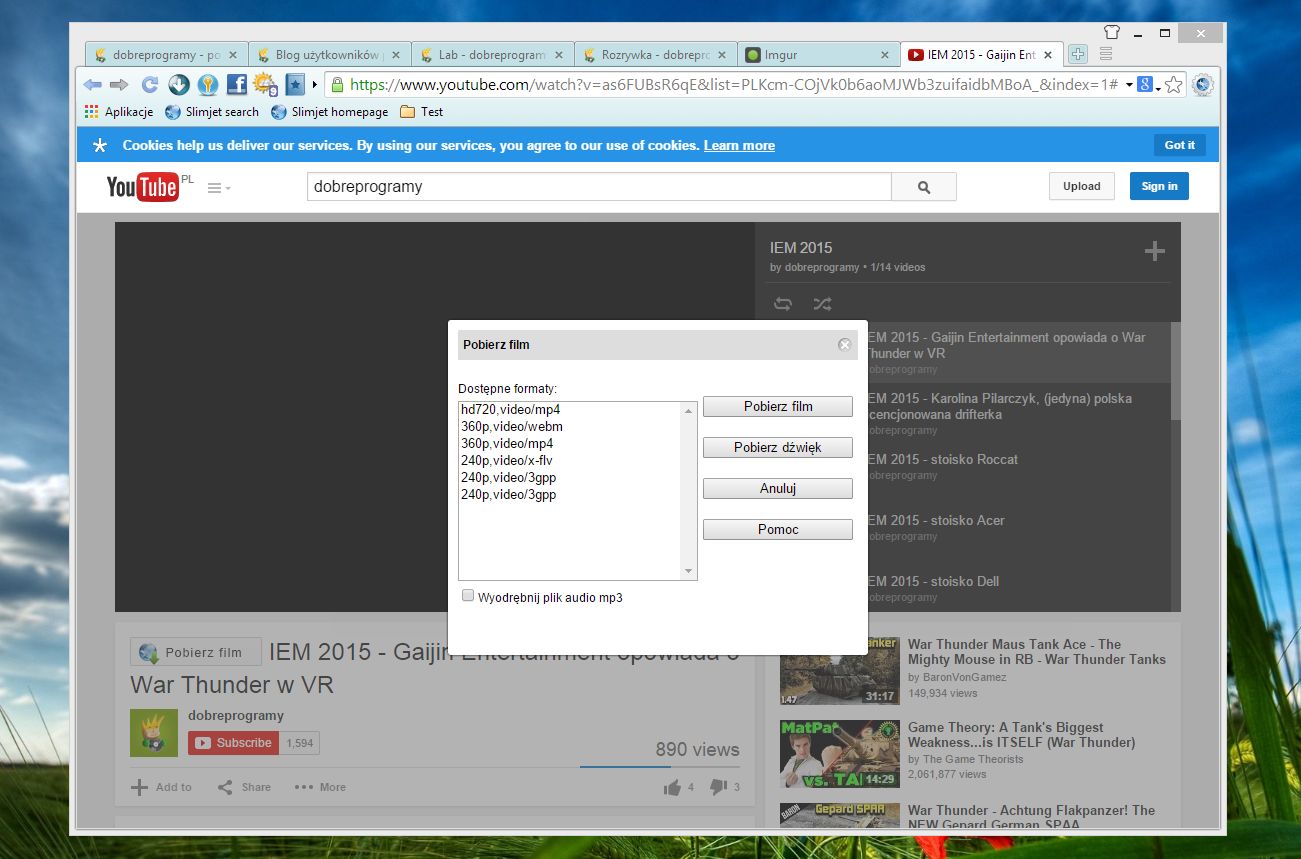Click Anuluj button
Screen dimensions: 1301x859
coord(778,489)
